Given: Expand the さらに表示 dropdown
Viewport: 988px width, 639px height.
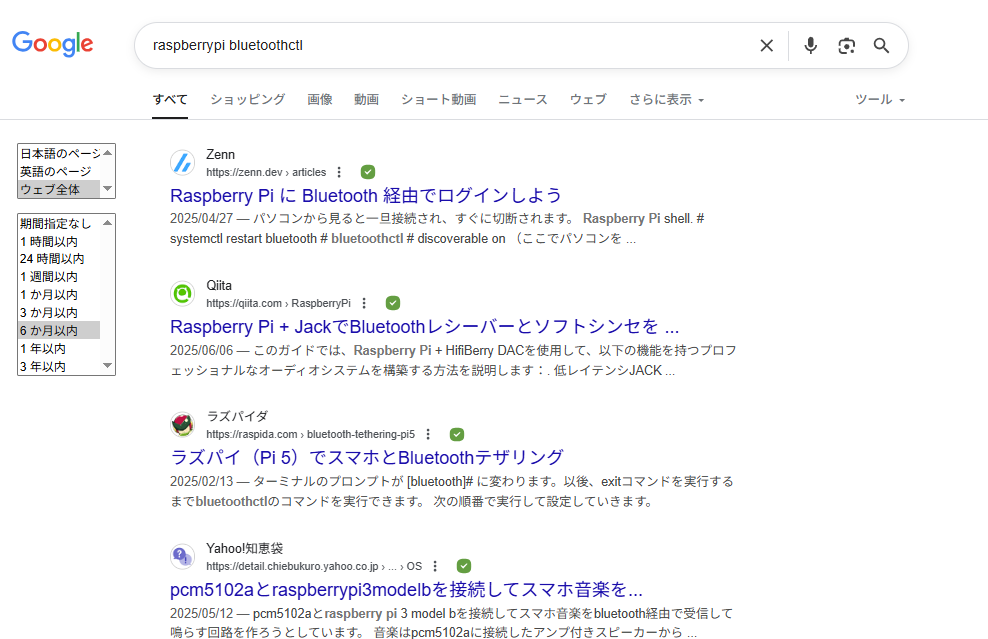Looking at the screenshot, I should 667,100.
